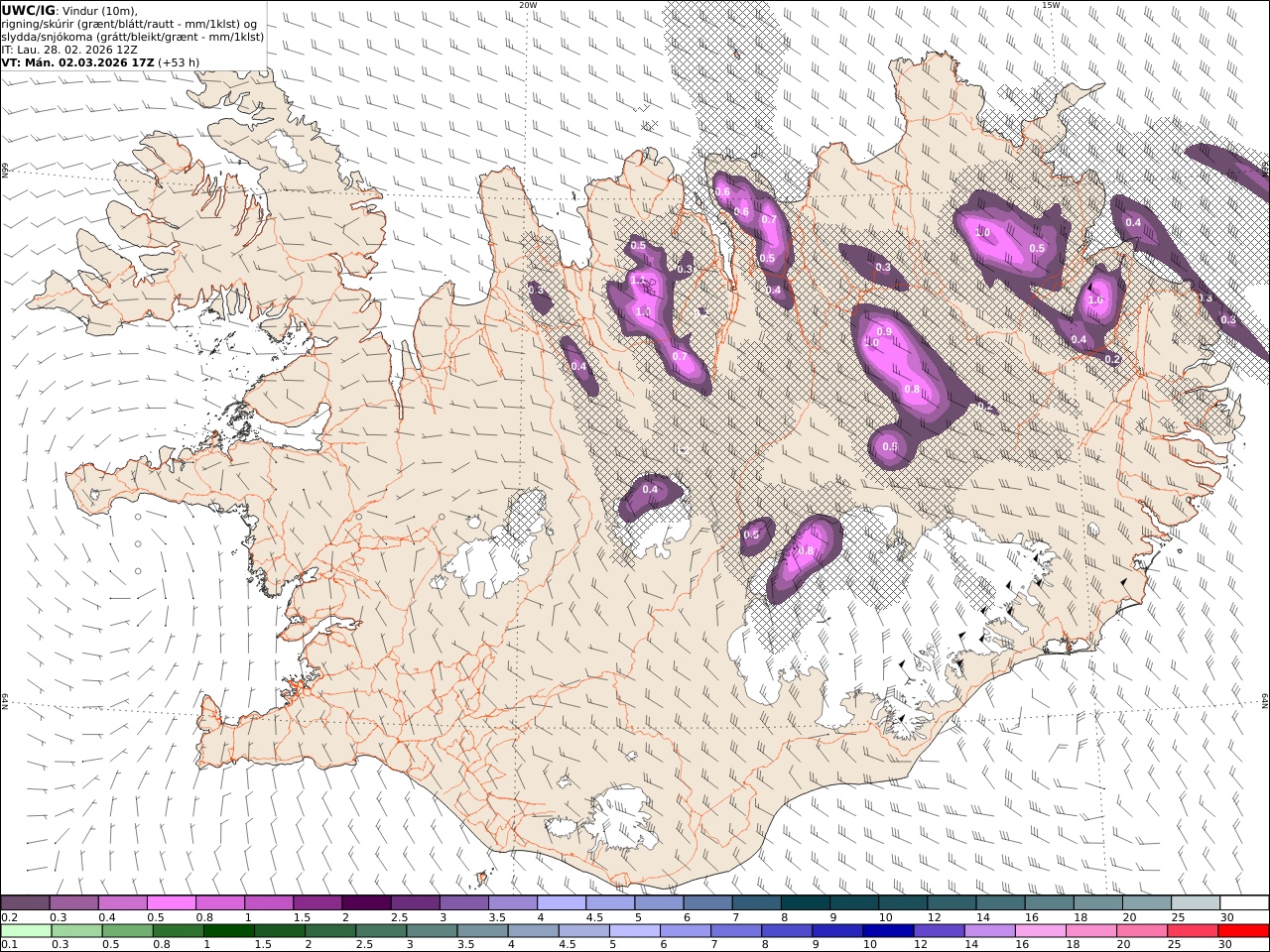Select darkest purple snow swatch between 2 and 2.5
Viewport: 1270px width, 952px height.
[365, 903]
